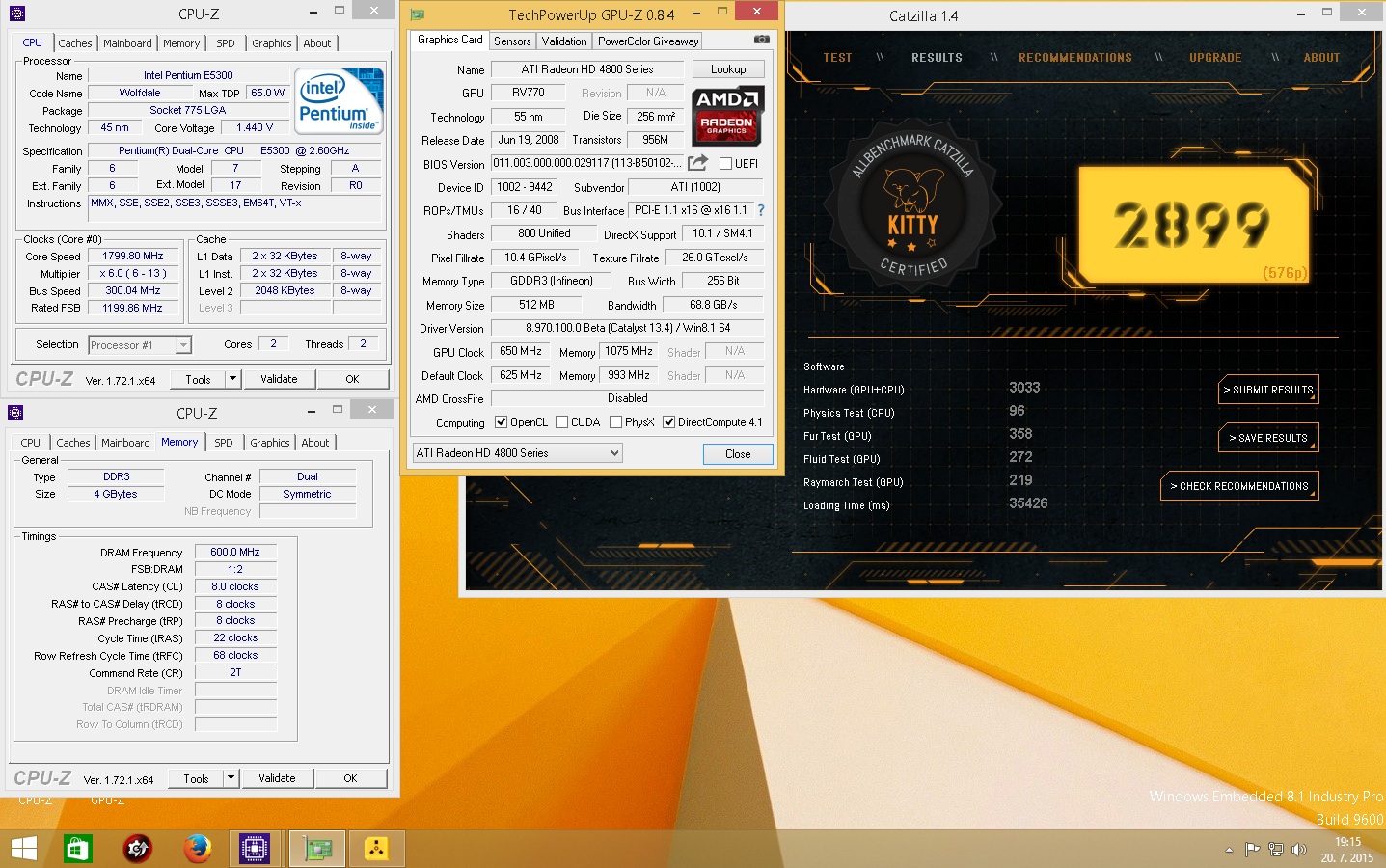1386x868 pixels.
Task: Open the Processor #1 selection dropdown
Action: [x=140, y=344]
